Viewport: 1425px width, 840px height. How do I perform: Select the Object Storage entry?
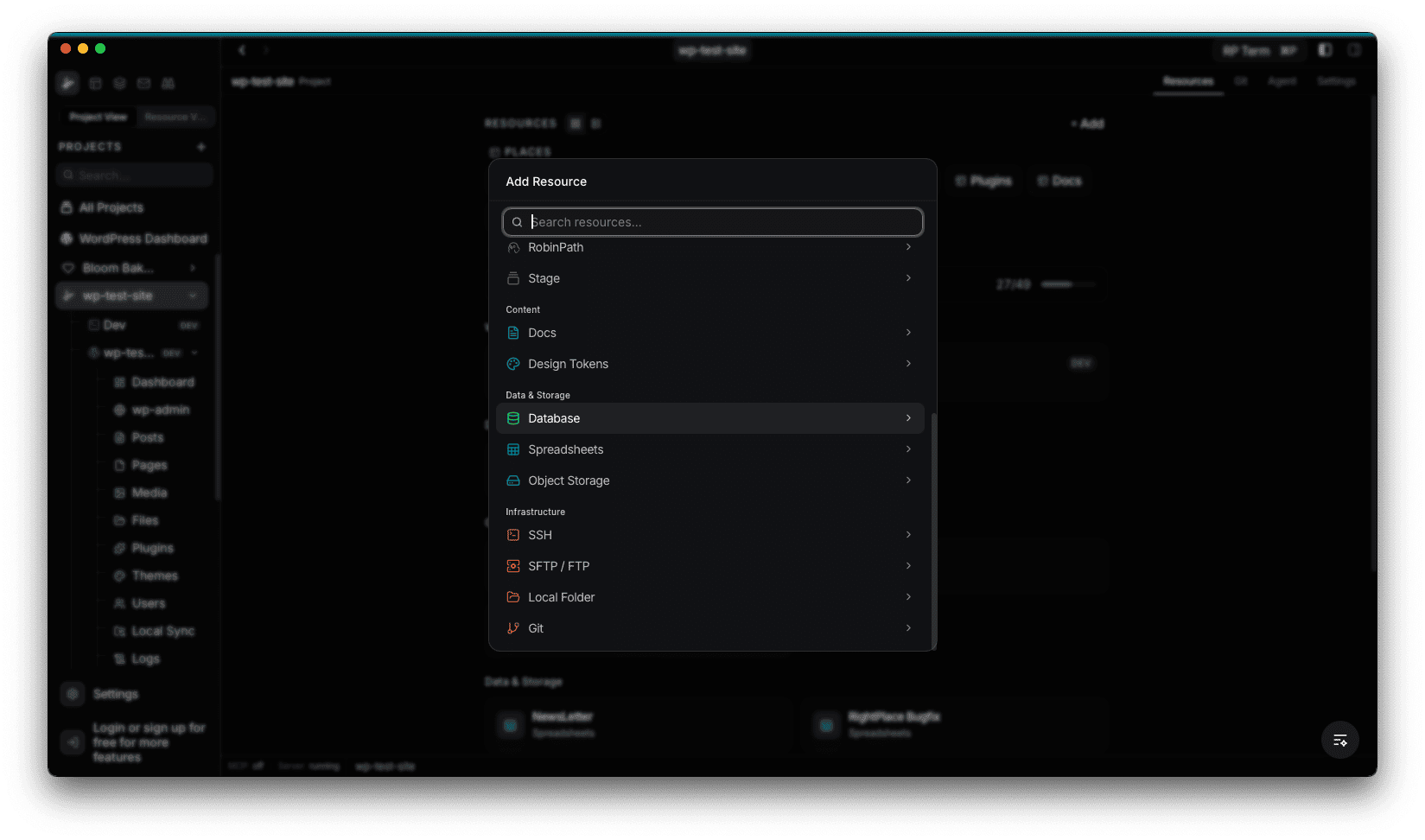569,480
